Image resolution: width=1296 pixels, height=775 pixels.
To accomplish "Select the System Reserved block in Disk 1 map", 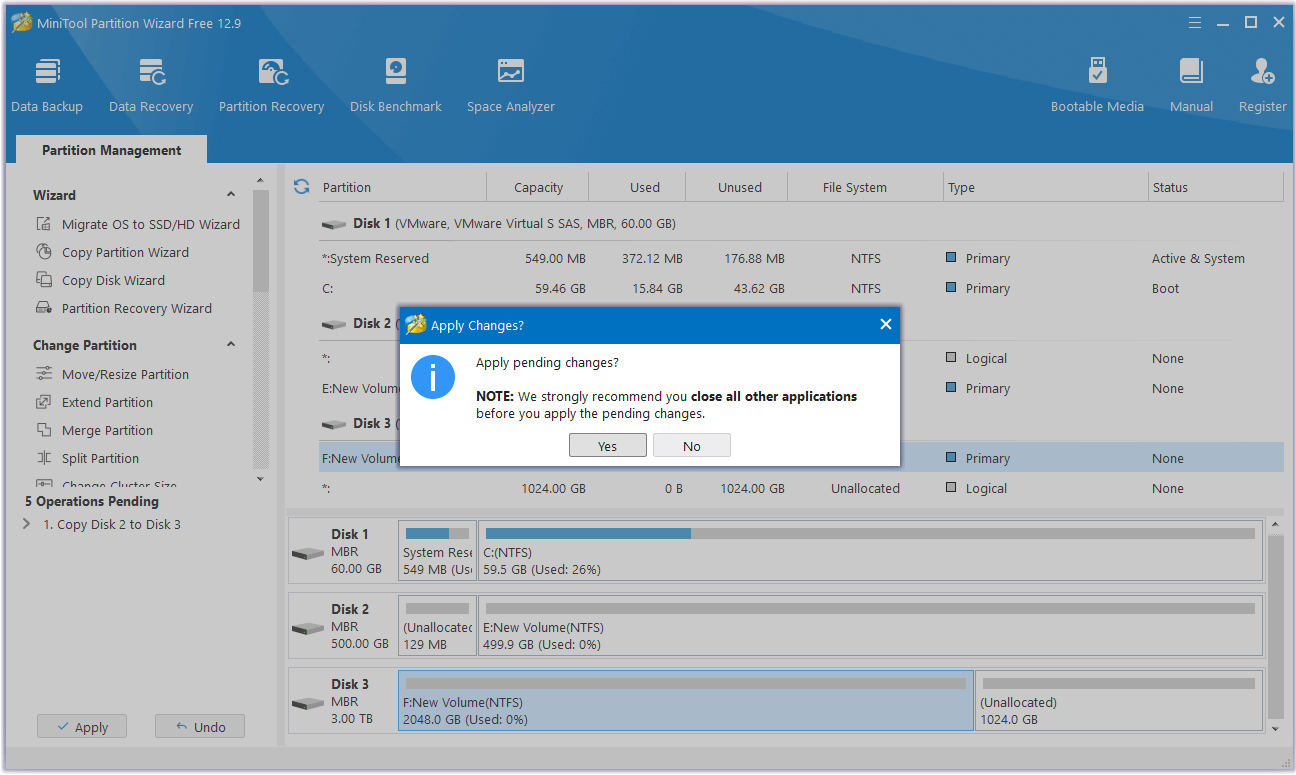I will coord(437,551).
